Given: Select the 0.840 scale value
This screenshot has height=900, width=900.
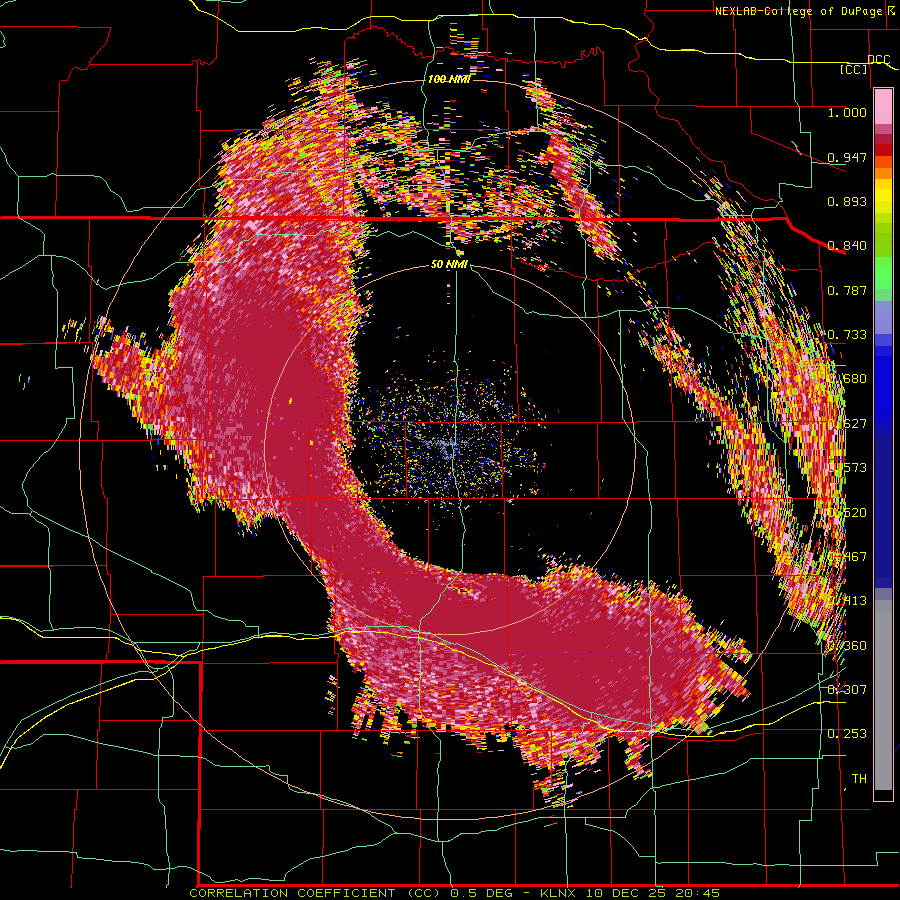Looking at the screenshot, I should pyautogui.click(x=847, y=246).
